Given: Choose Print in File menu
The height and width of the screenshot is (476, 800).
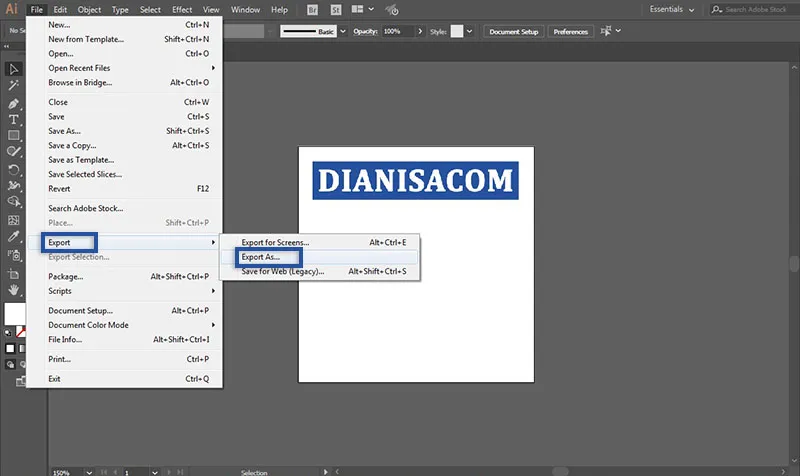Looking at the screenshot, I should [124, 359].
